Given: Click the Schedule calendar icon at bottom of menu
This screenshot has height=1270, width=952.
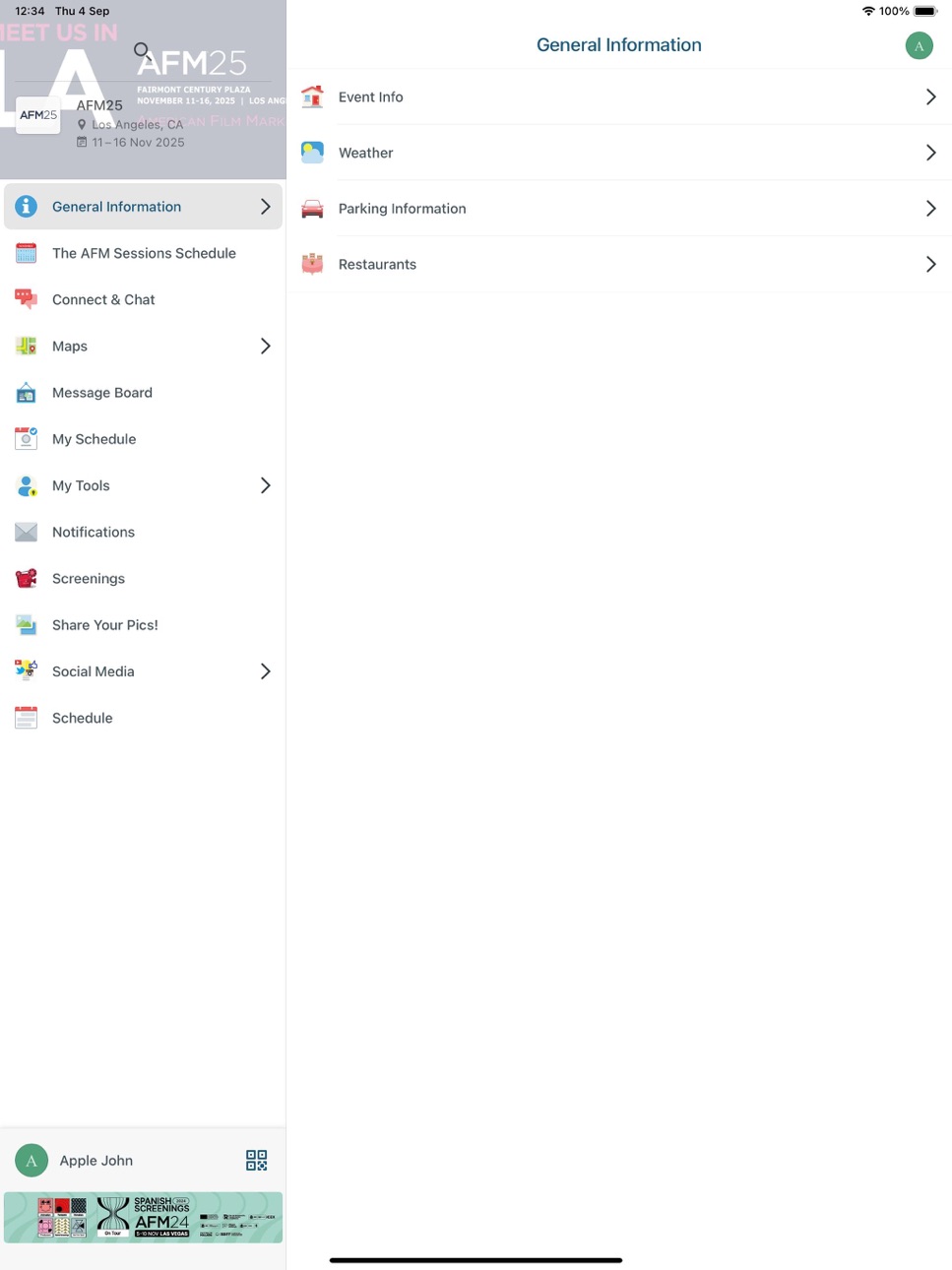Looking at the screenshot, I should point(27,718).
